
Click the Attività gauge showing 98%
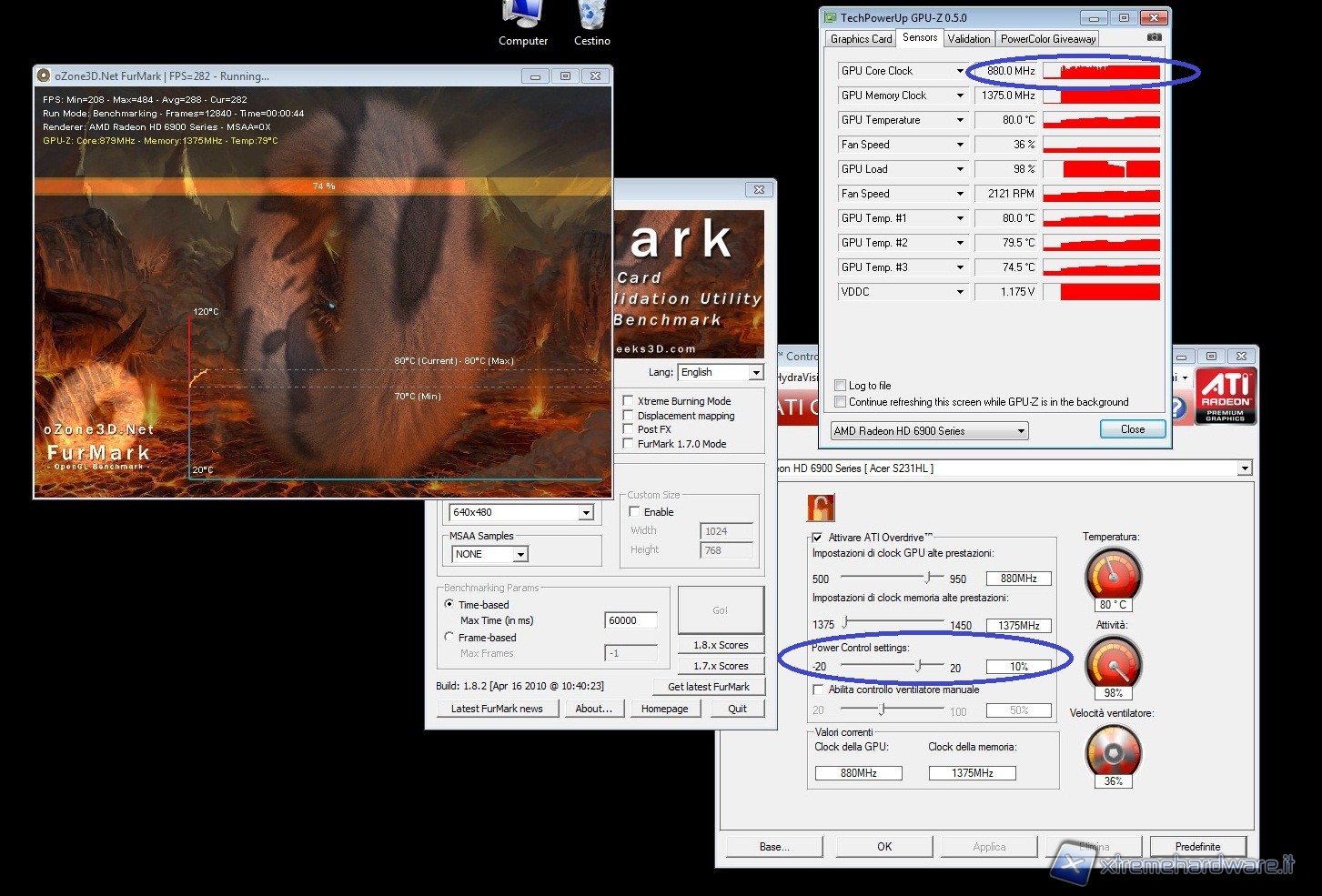coord(1113,663)
